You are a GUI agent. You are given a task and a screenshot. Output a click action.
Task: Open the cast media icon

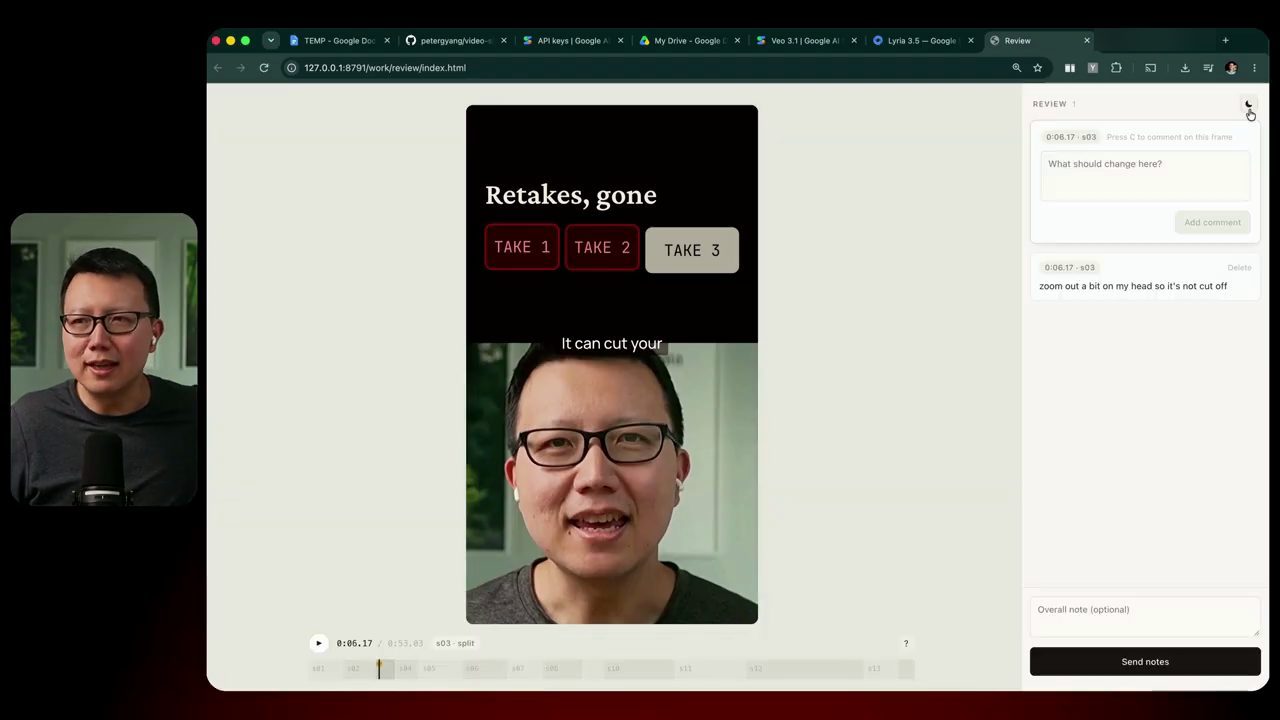[1150, 68]
